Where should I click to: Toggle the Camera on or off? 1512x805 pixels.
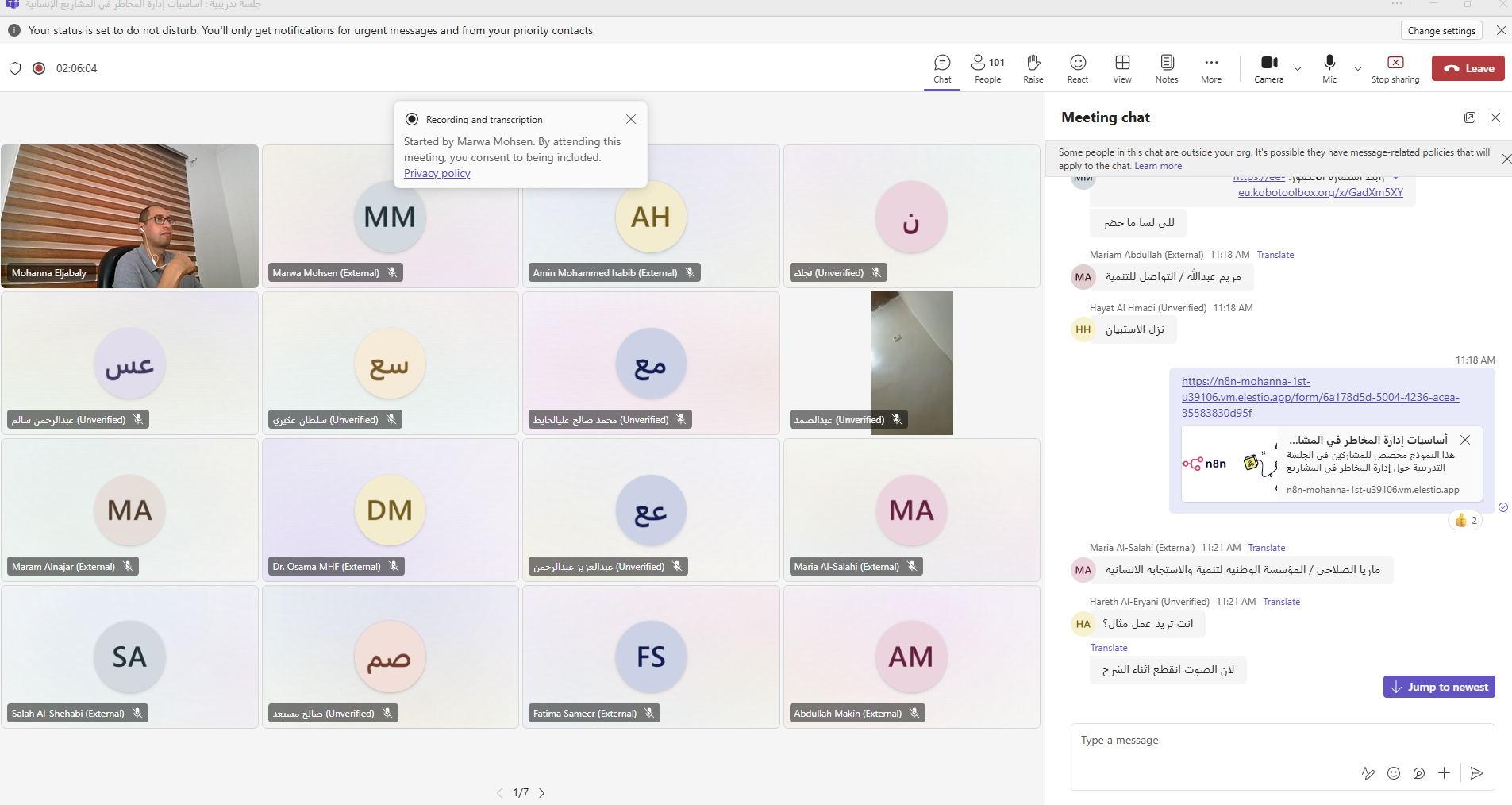[1268, 68]
